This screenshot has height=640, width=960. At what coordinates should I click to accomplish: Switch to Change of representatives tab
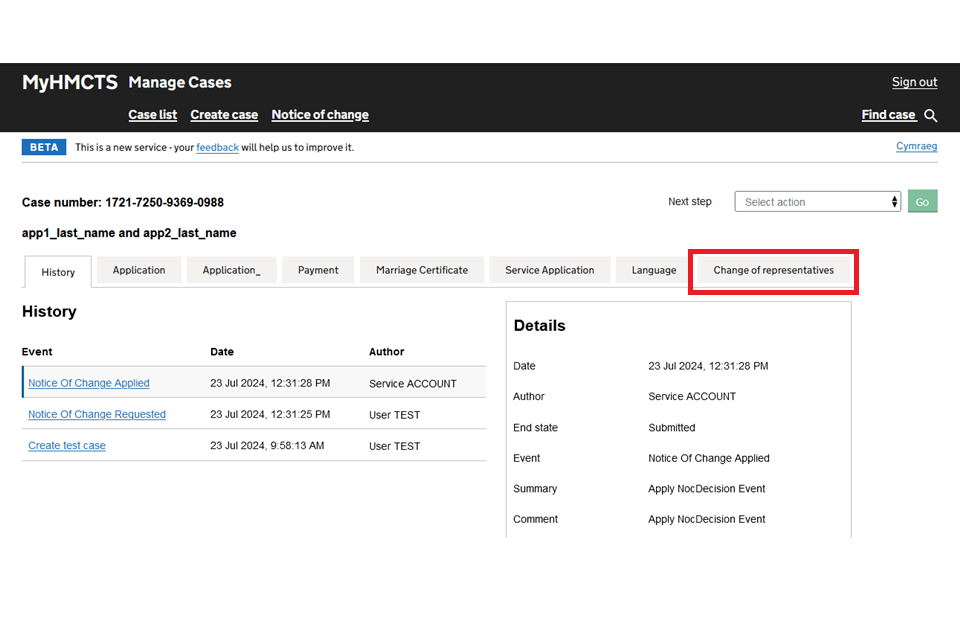(x=773, y=270)
